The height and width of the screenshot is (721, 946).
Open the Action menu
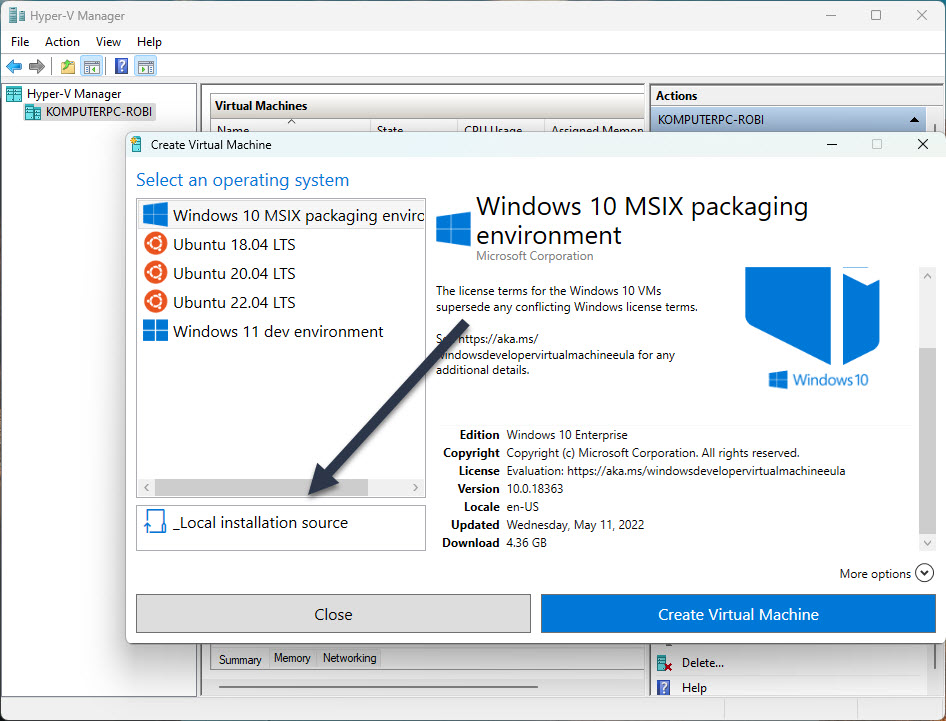62,42
